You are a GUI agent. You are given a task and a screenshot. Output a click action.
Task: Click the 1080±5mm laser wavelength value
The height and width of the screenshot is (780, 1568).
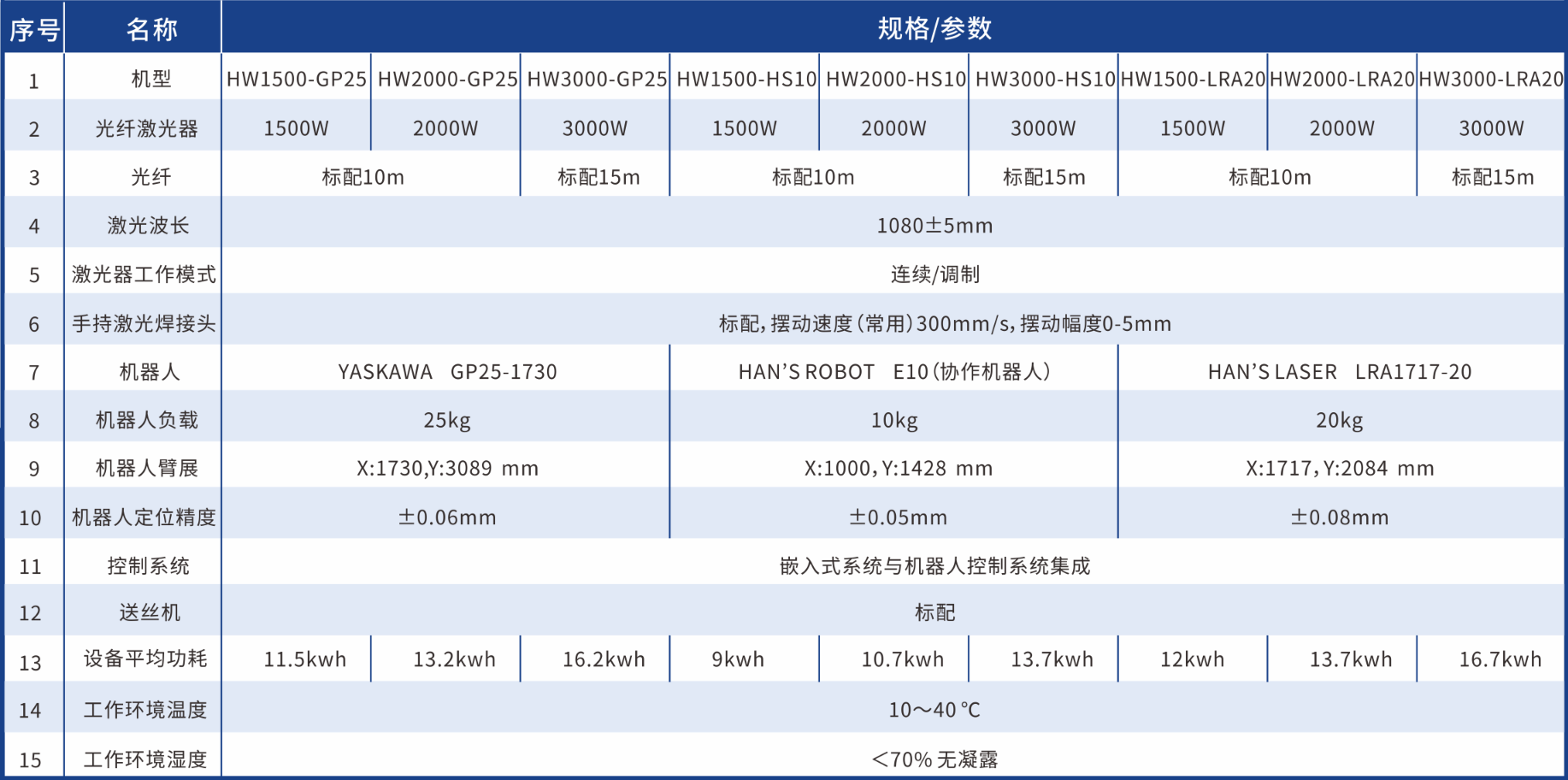tap(934, 226)
